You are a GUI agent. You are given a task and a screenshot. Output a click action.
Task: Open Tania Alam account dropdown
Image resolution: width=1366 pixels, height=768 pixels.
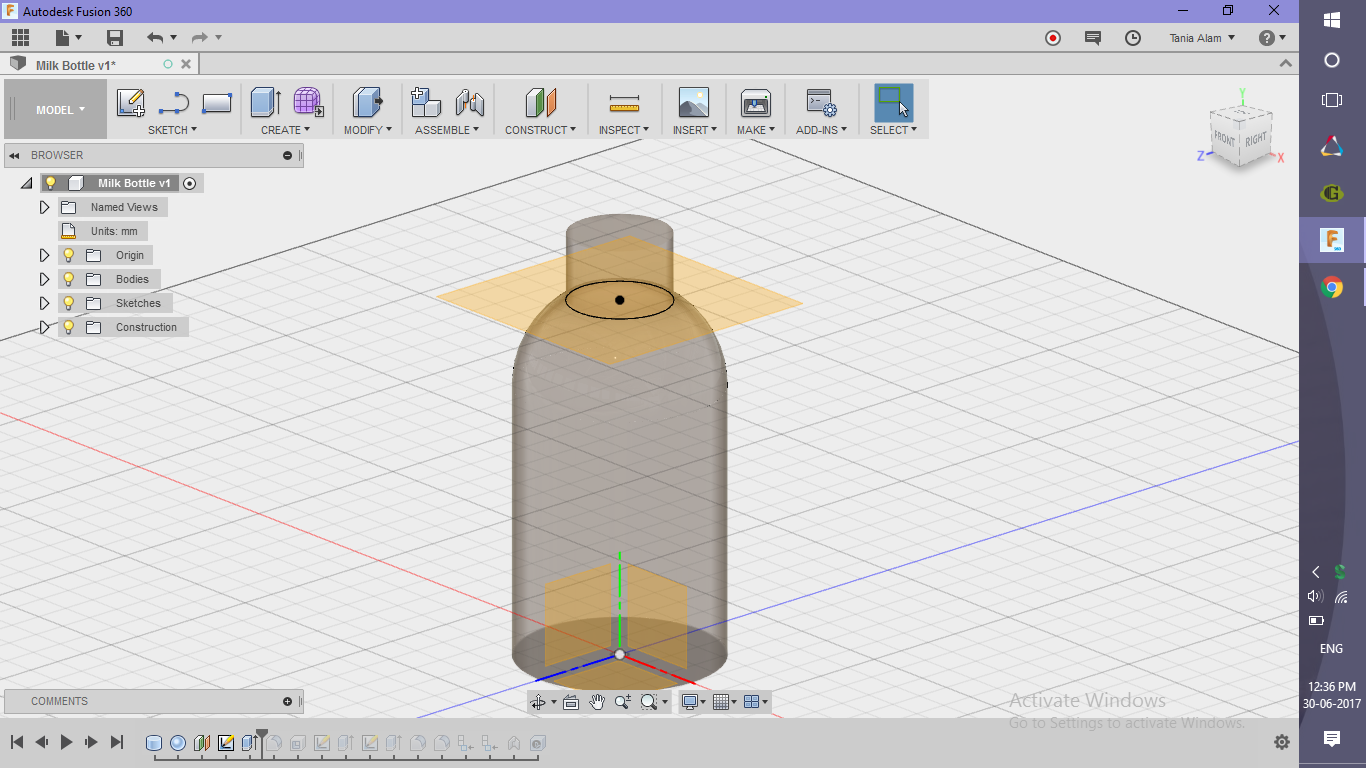(1202, 38)
